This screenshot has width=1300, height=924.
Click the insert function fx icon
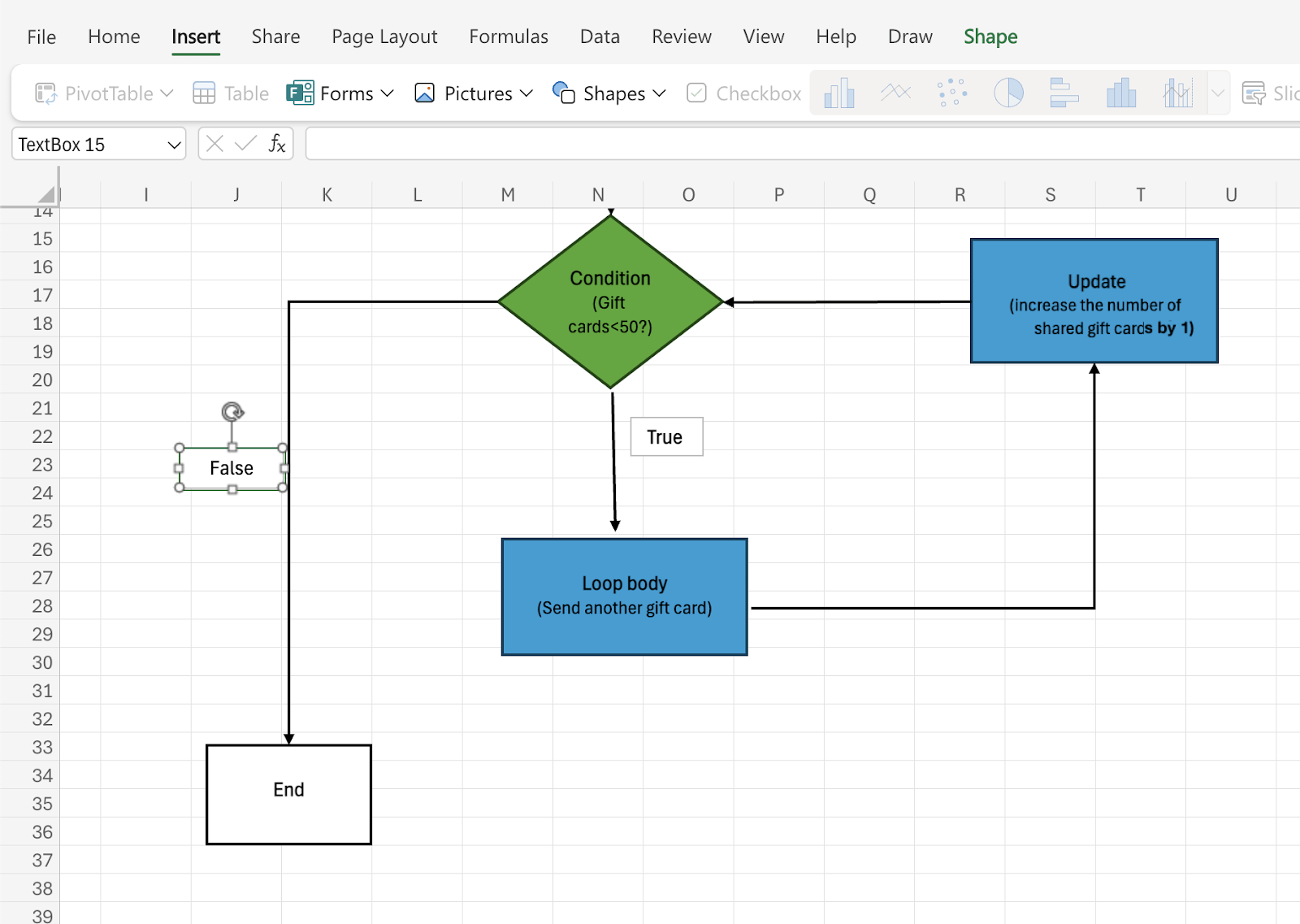(277, 144)
